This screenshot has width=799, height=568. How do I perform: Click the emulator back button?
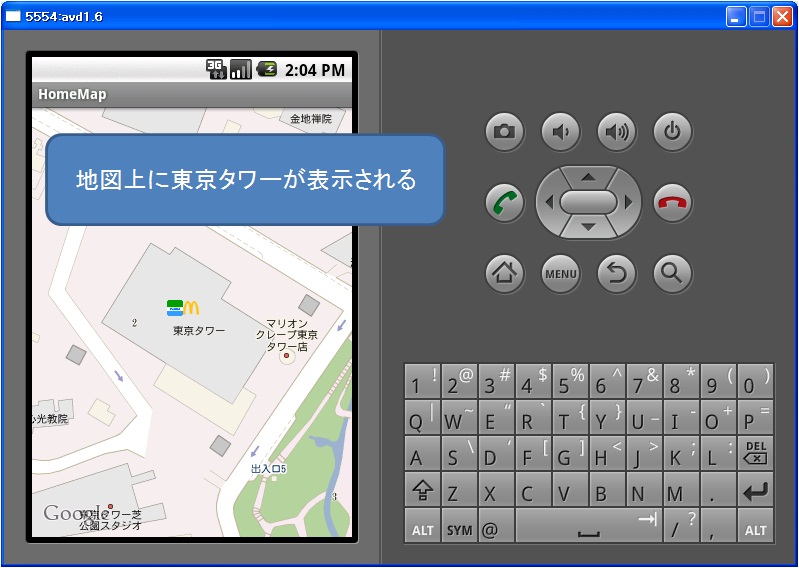click(617, 274)
